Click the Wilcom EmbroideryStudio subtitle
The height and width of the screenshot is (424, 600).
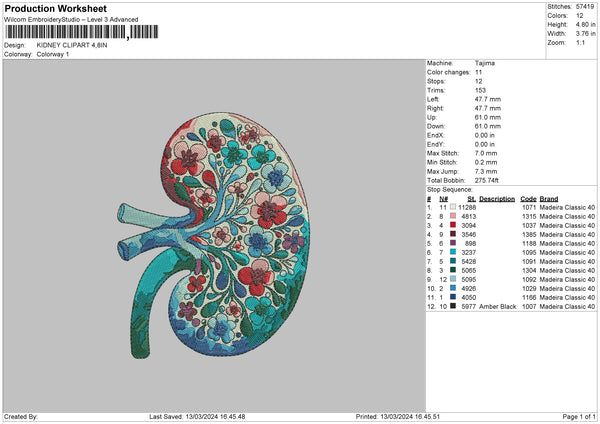pyautogui.click(x=71, y=20)
